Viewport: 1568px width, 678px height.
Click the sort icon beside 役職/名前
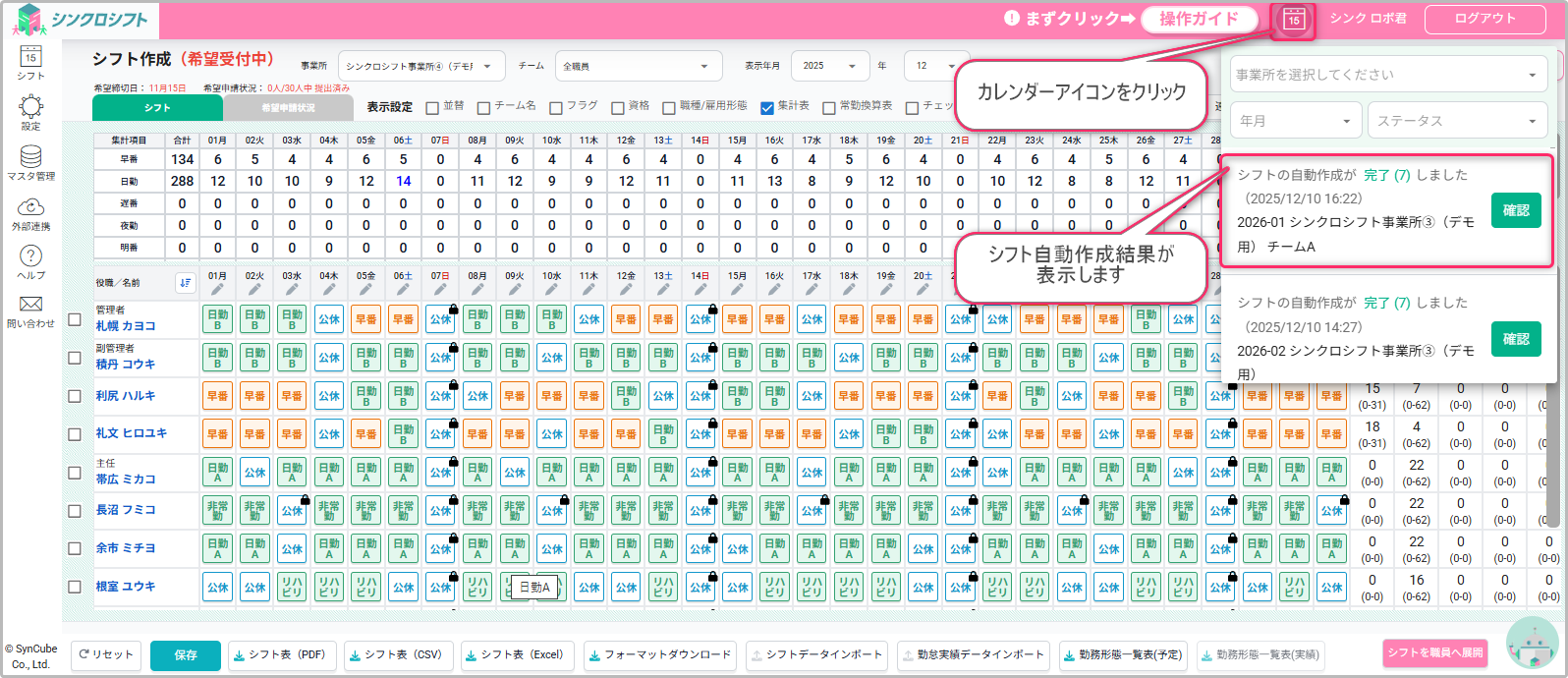click(185, 283)
